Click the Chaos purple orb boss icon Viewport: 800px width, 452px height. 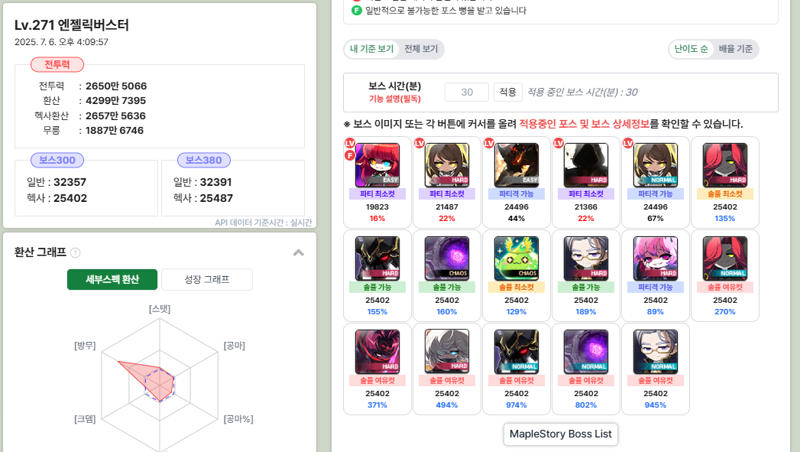click(x=446, y=259)
